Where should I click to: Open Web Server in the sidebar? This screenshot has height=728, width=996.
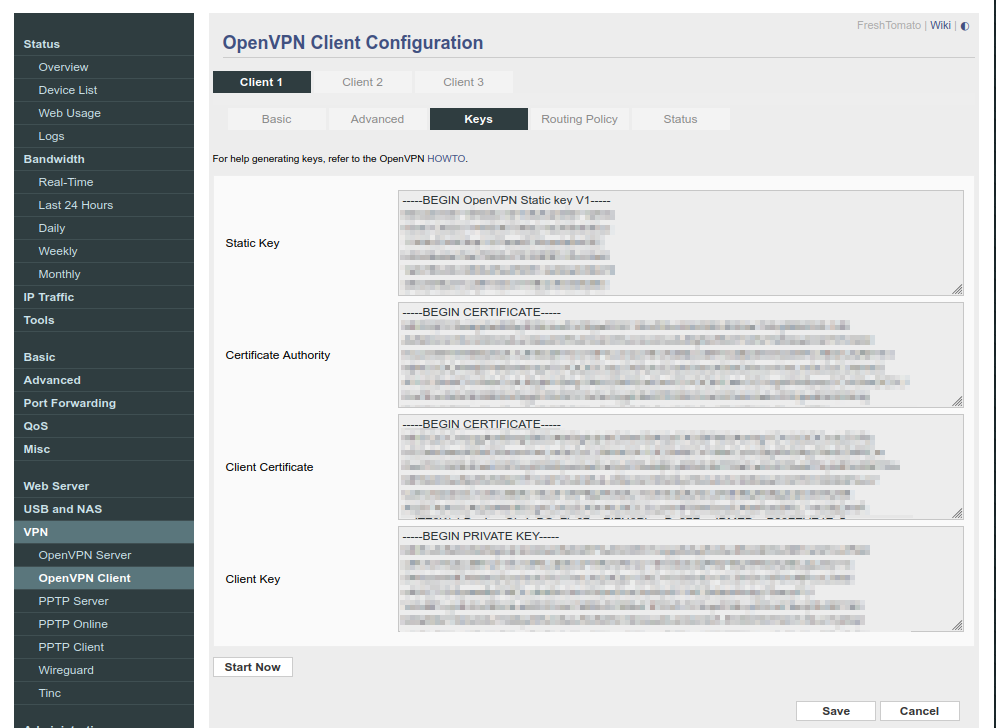104,486
